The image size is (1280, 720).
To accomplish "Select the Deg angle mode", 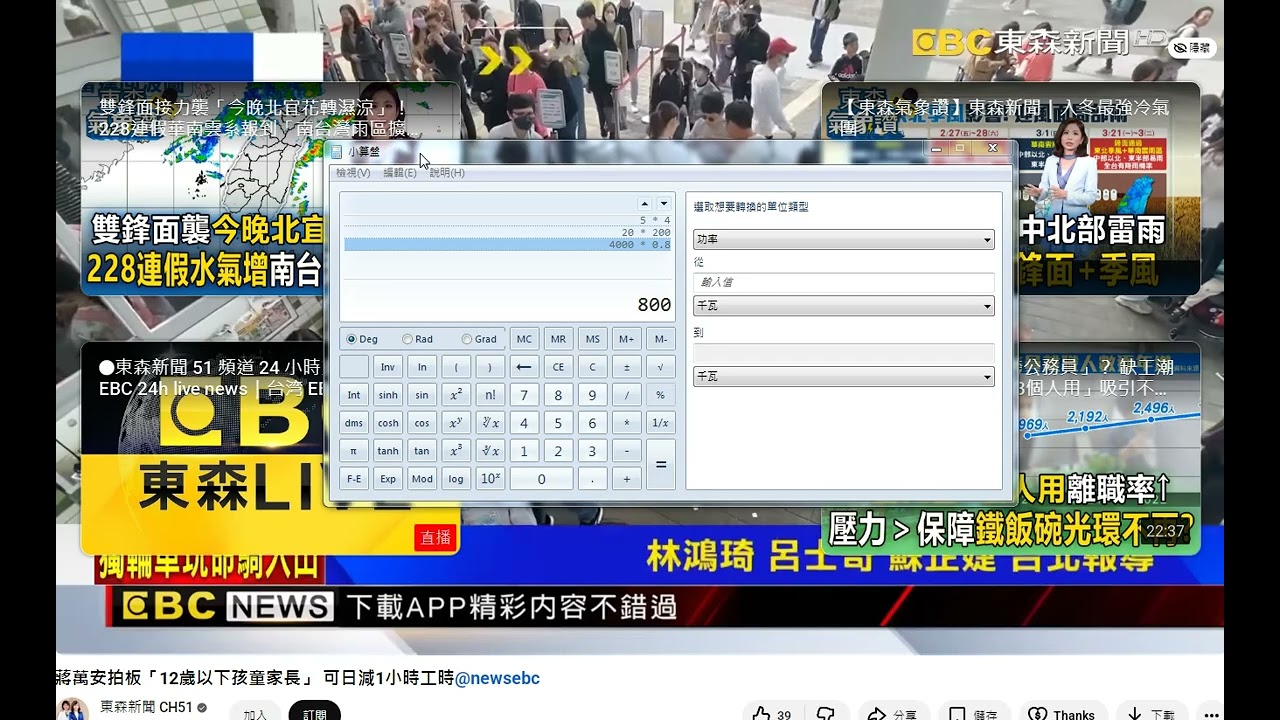I will (362, 339).
